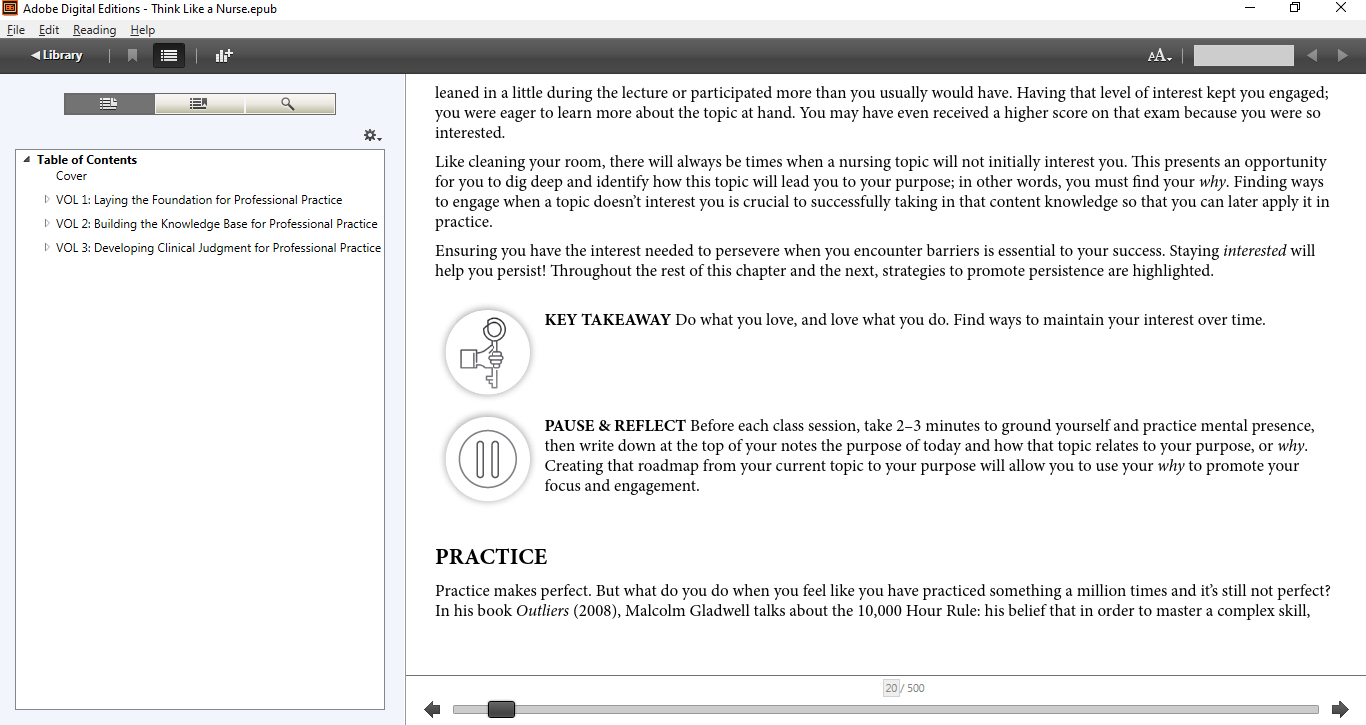
Task: Expand the VOL 1 tree node
Action: click(x=47, y=200)
